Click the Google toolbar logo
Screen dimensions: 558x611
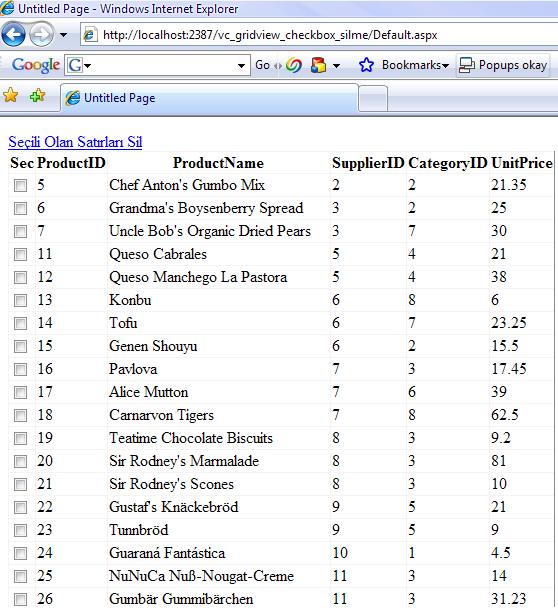tap(36, 65)
